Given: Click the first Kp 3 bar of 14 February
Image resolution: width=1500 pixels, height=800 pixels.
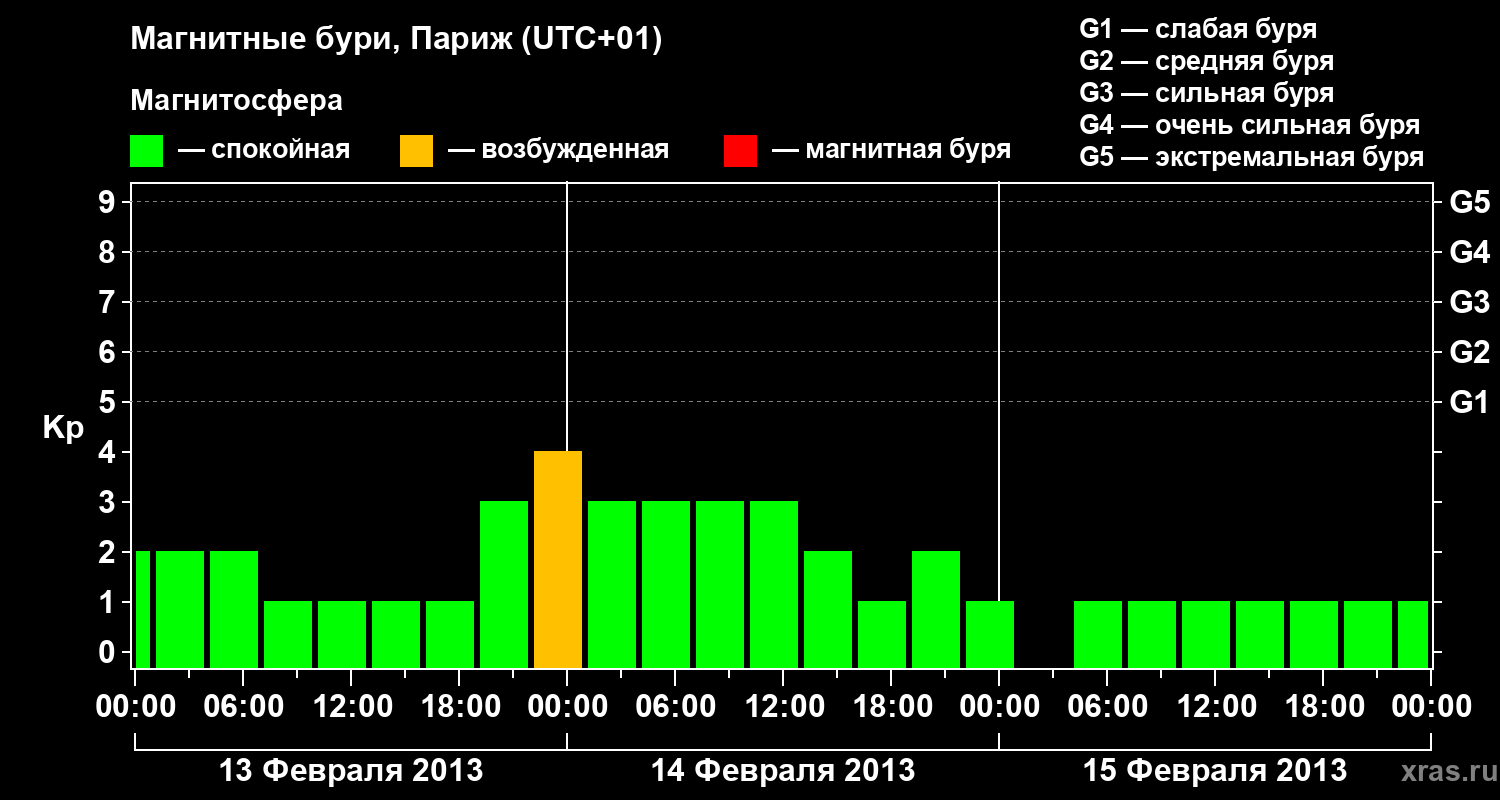Looking at the screenshot, I should [x=612, y=585].
